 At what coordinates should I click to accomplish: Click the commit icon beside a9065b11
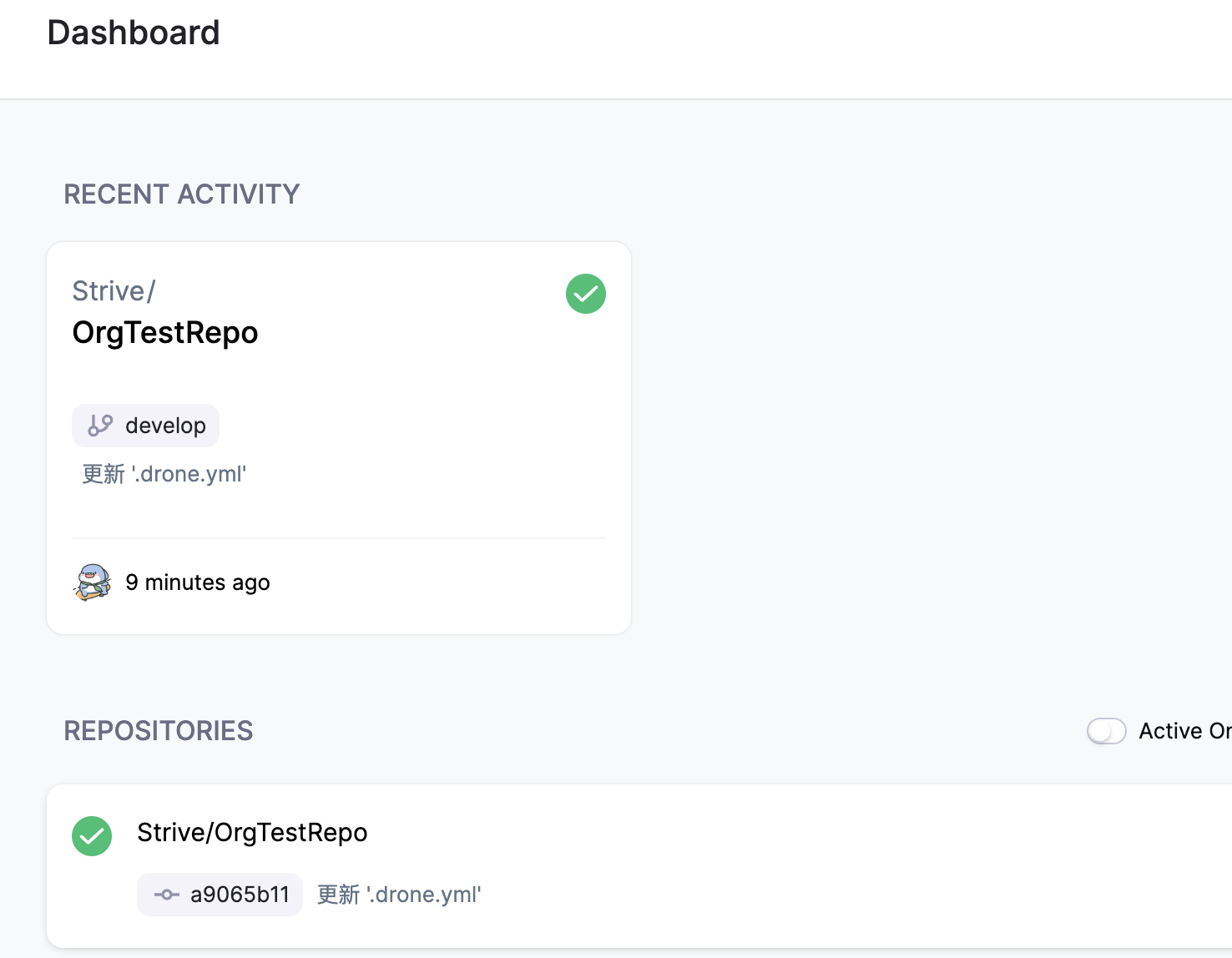(167, 895)
